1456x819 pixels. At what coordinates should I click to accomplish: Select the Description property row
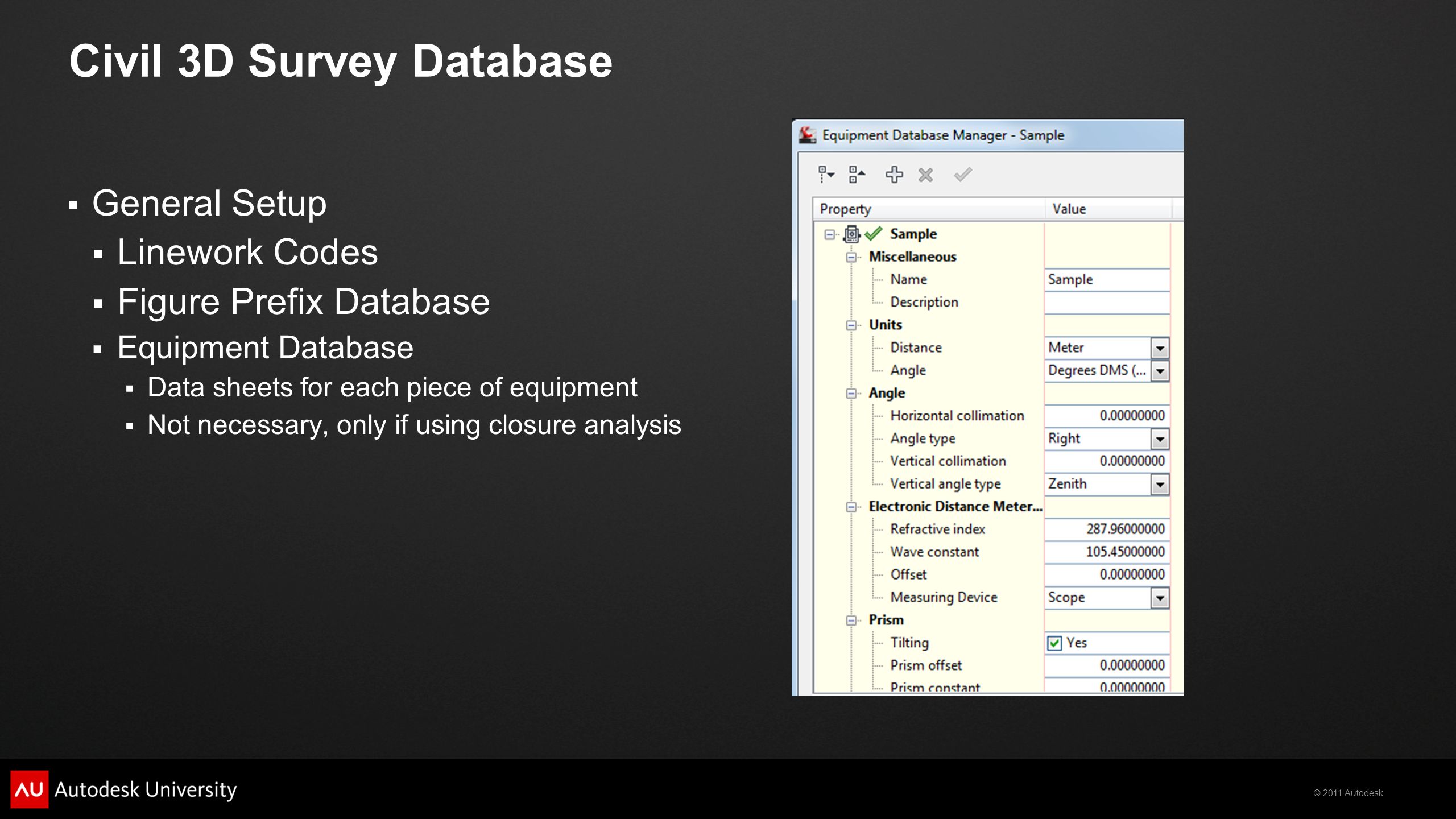pos(924,303)
